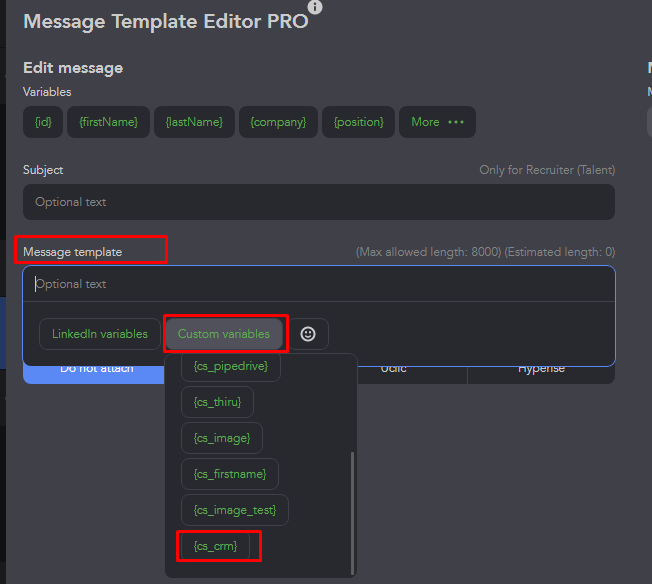Click the custom variables list scrollbar
This screenshot has height=584, width=652.
351,510
